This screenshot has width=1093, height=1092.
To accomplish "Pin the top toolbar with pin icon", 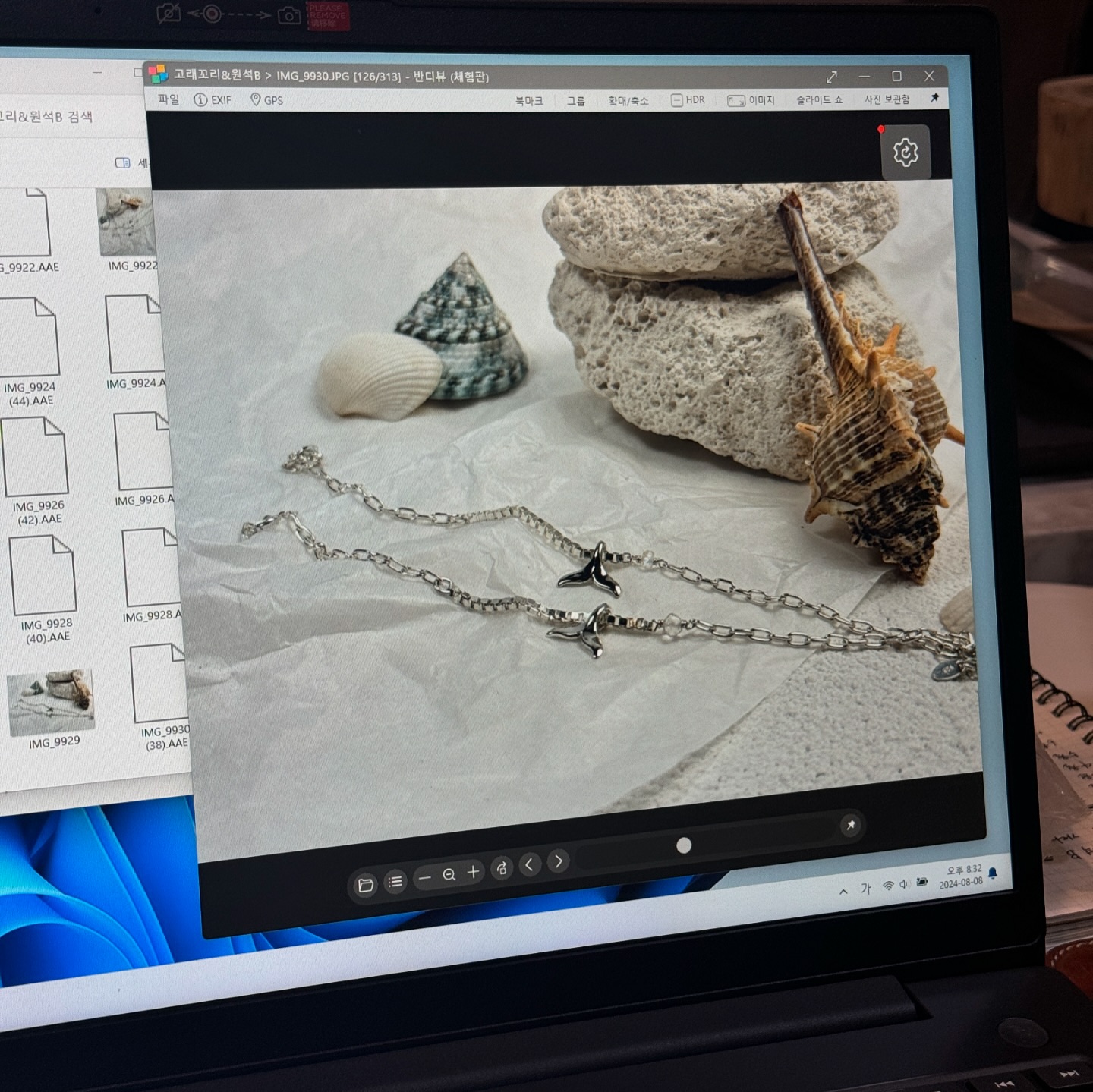I will 934,98.
